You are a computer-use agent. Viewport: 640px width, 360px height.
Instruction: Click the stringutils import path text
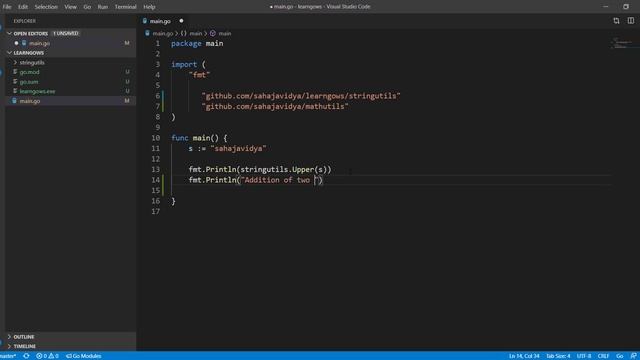[x=301, y=96]
